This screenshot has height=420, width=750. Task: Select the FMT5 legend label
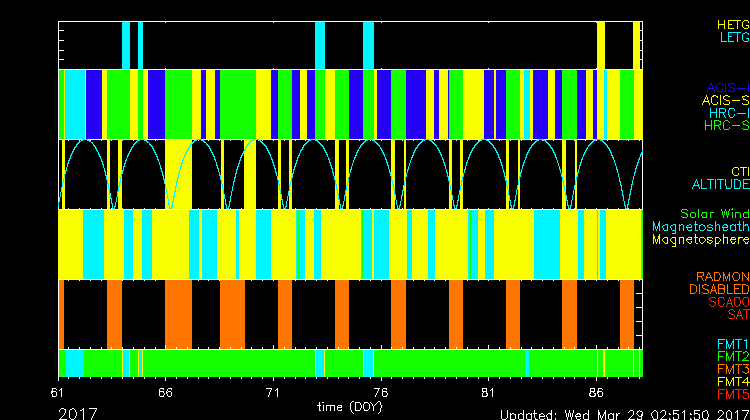(731, 393)
